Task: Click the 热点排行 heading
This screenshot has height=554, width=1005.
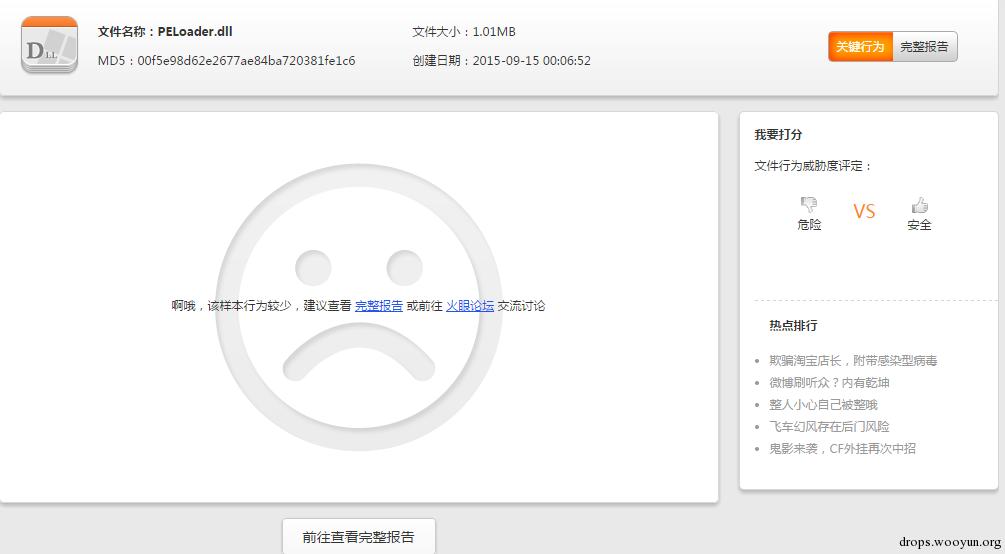Action: pyautogui.click(x=793, y=326)
